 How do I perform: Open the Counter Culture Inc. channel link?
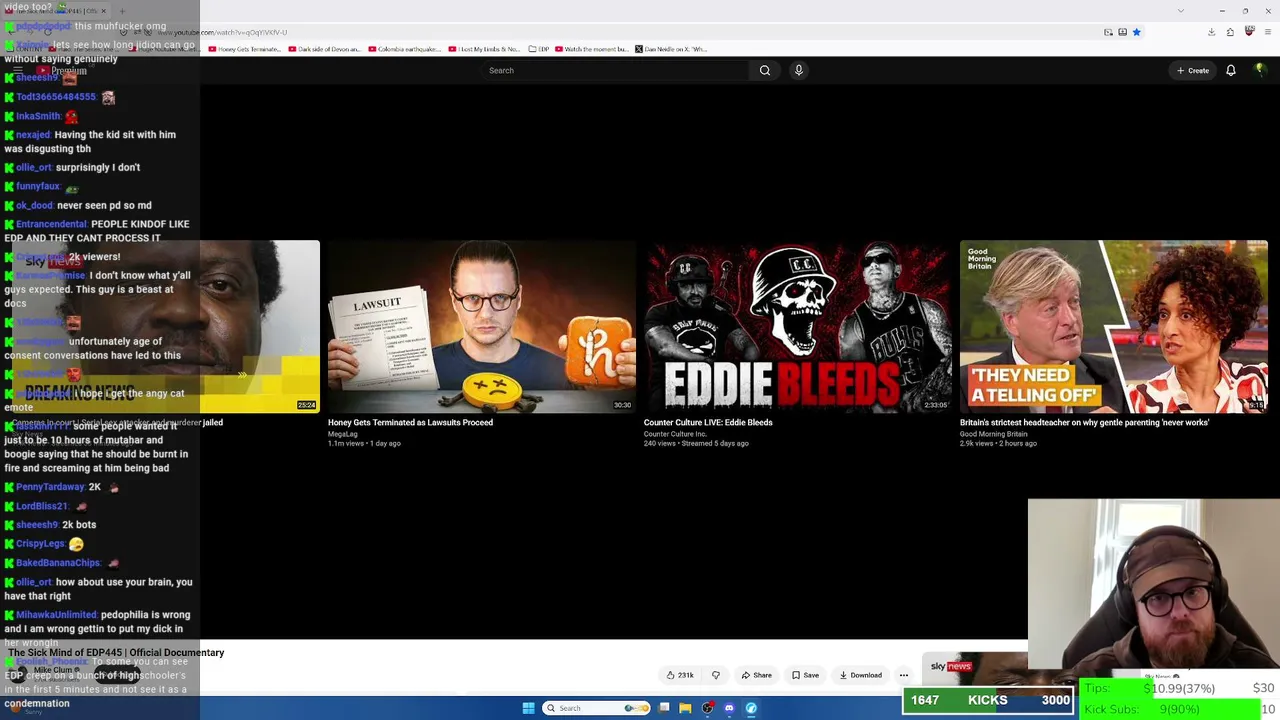point(675,434)
